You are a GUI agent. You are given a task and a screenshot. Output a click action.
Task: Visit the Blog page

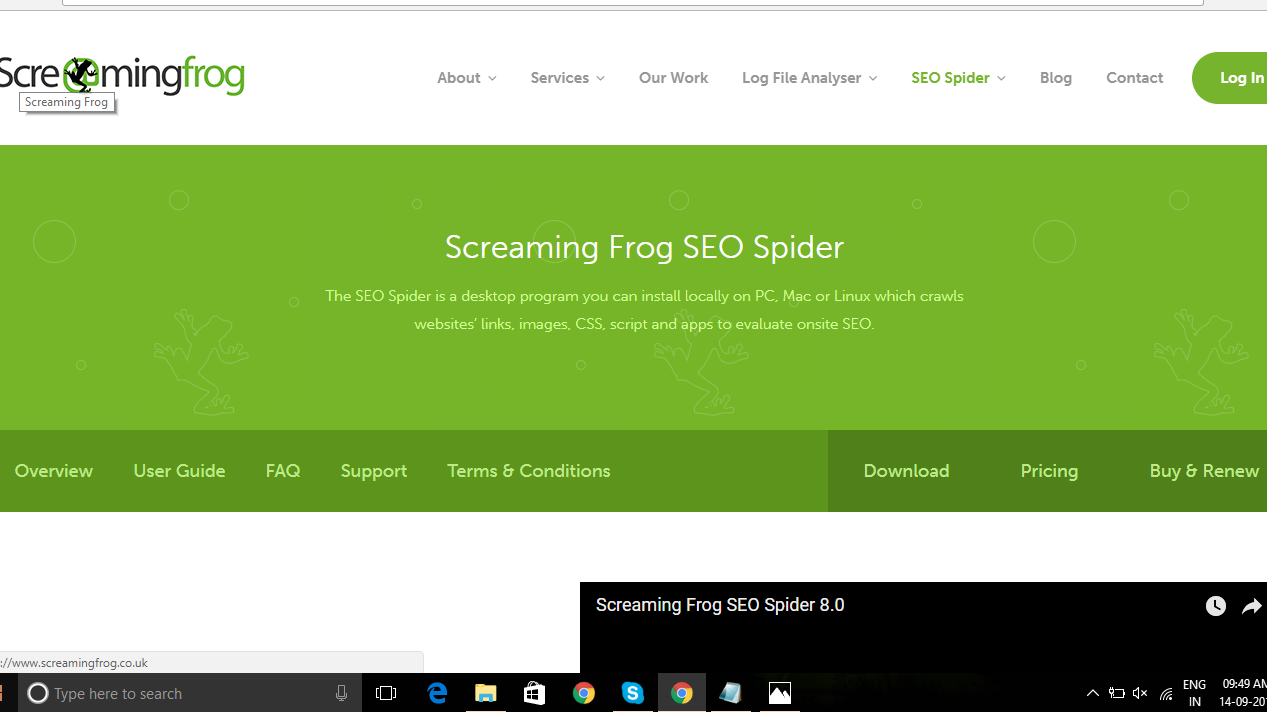(x=1056, y=78)
